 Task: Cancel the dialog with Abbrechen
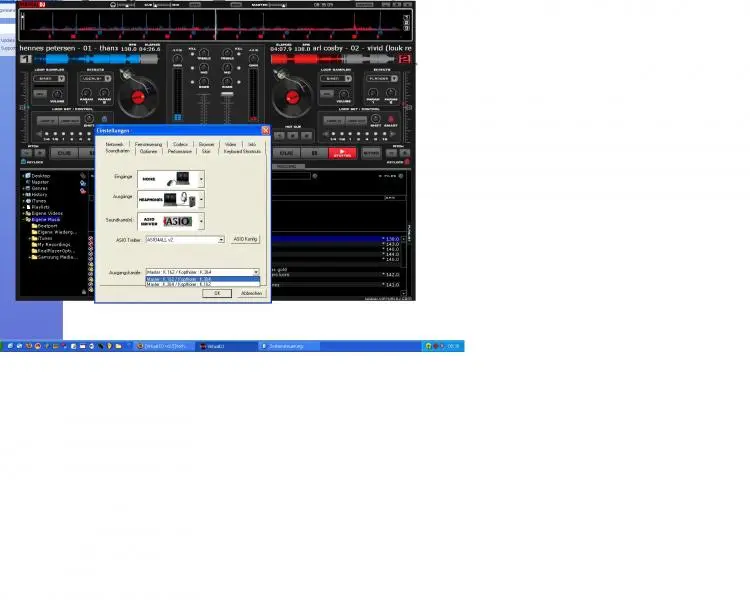(250, 293)
